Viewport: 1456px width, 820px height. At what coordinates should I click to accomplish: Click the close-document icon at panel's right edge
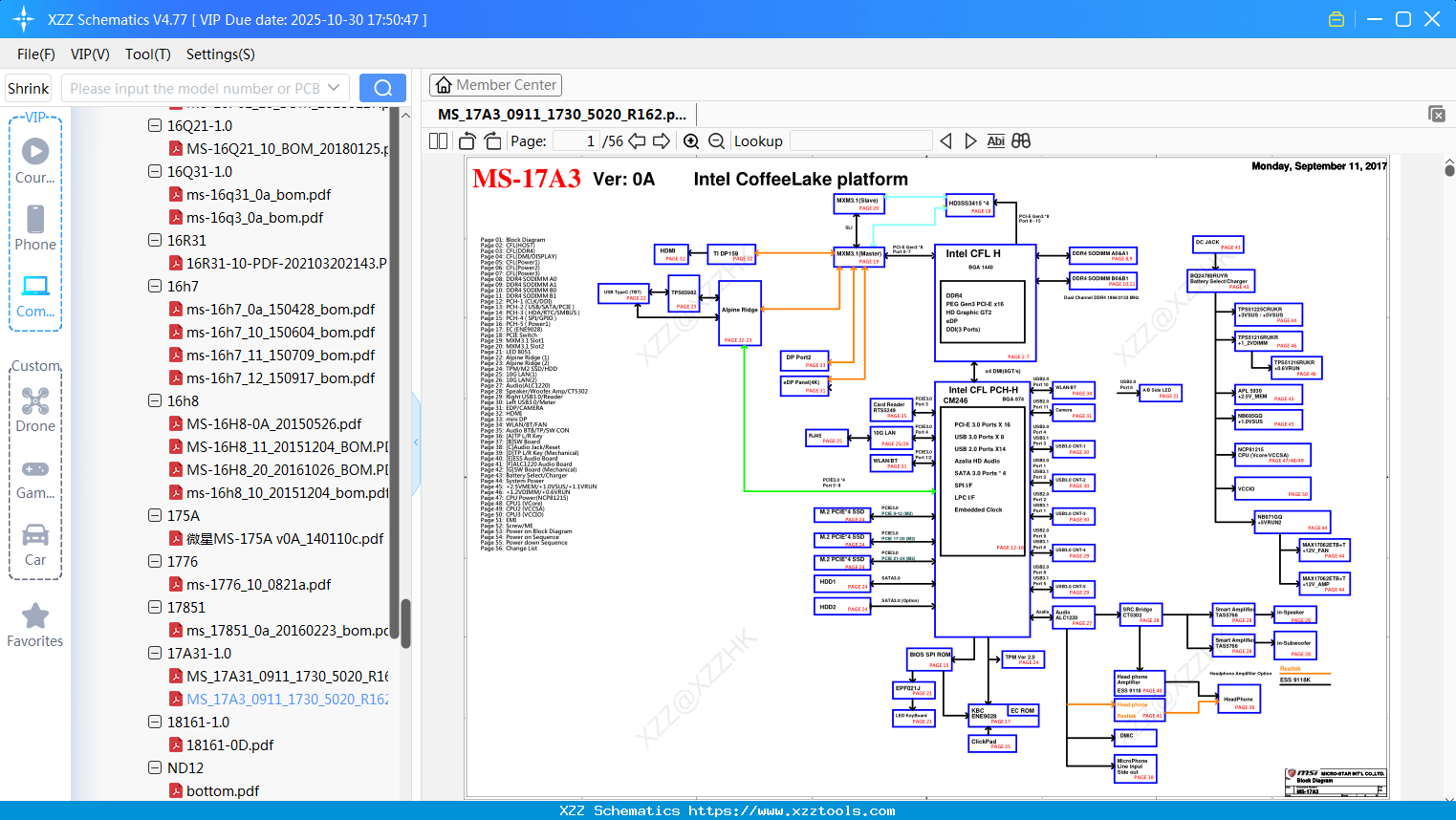pyautogui.click(x=1437, y=114)
